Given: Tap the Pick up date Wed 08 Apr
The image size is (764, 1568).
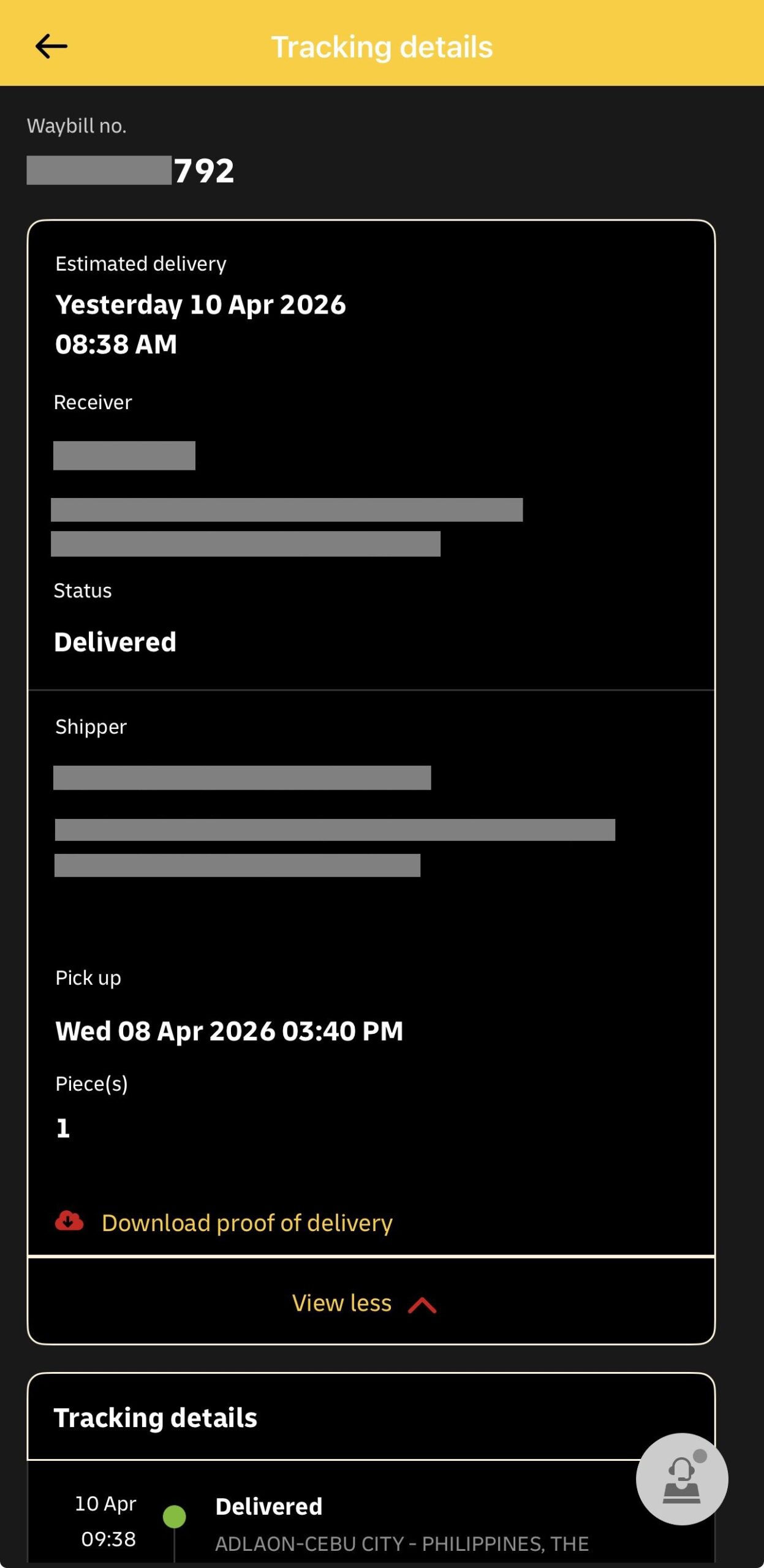Looking at the screenshot, I should 229,1031.
